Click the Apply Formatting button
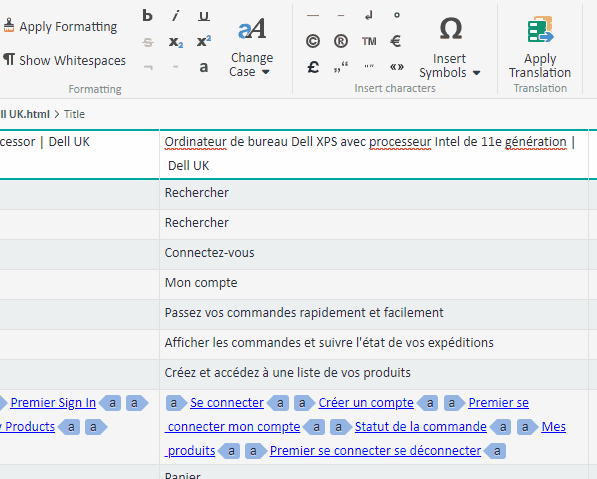Image resolution: width=597 pixels, height=479 pixels. 61,26
